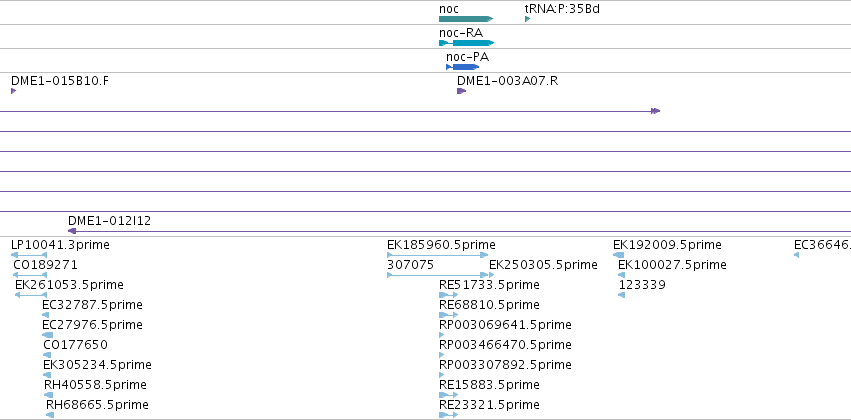The image size is (851, 420).
Task: Click the RE51733.5prime EST glyph
Action: point(448,295)
